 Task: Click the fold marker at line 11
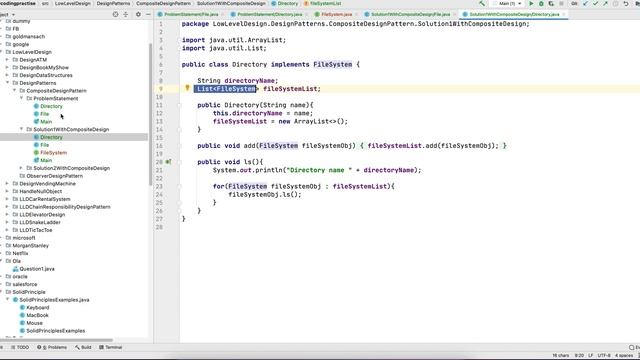[179, 105]
